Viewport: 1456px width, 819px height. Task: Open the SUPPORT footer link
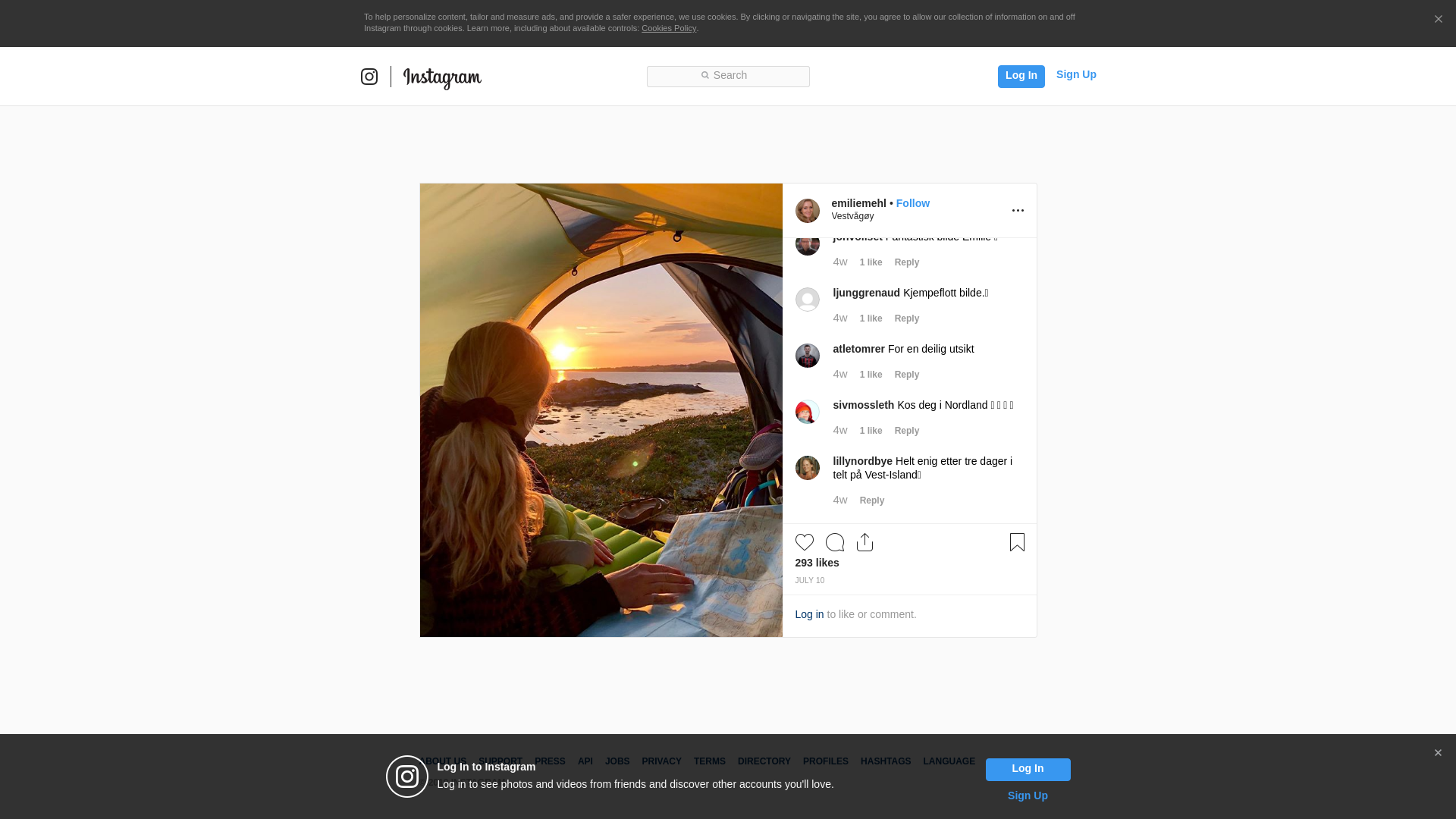[500, 761]
